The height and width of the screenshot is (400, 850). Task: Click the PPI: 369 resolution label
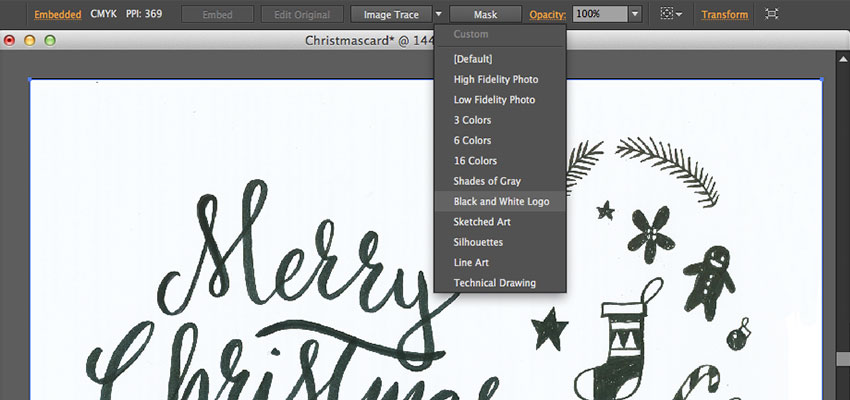(x=144, y=14)
